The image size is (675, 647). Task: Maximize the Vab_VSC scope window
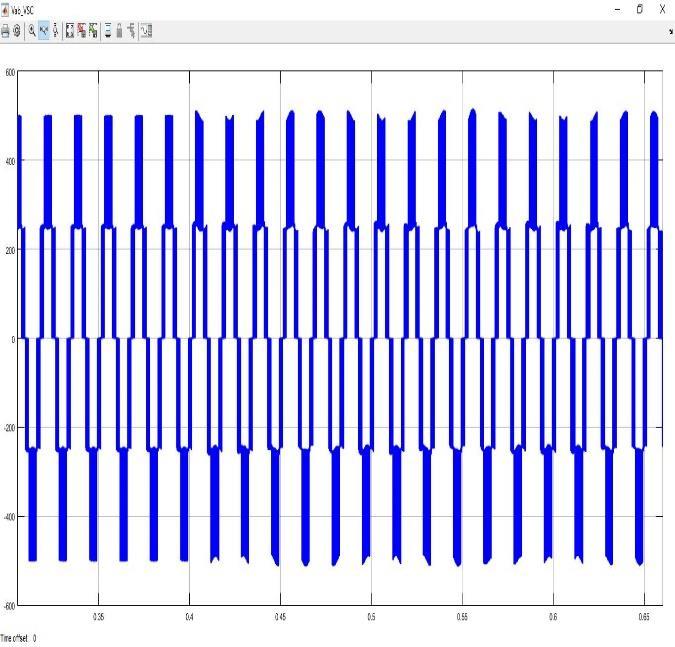[x=640, y=9]
